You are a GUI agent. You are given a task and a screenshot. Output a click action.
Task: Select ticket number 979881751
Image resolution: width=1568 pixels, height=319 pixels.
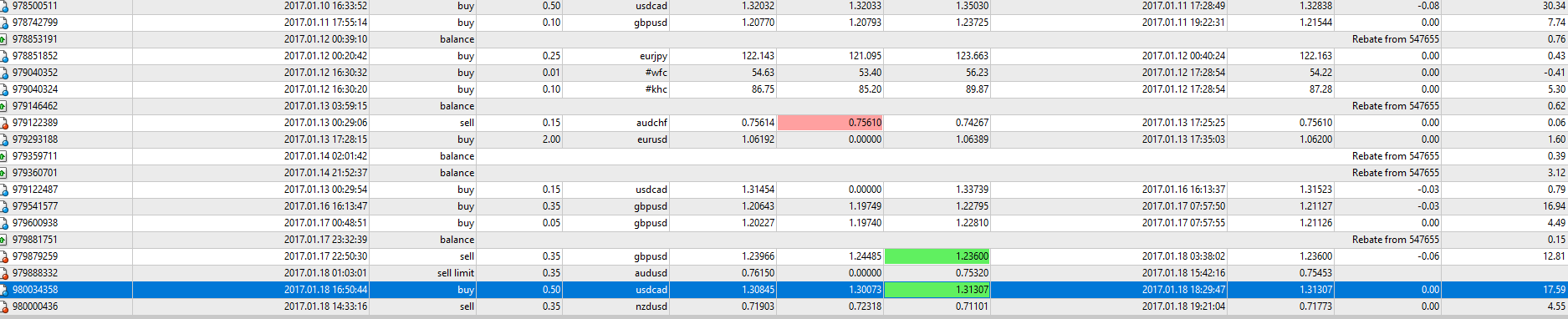tap(35, 240)
